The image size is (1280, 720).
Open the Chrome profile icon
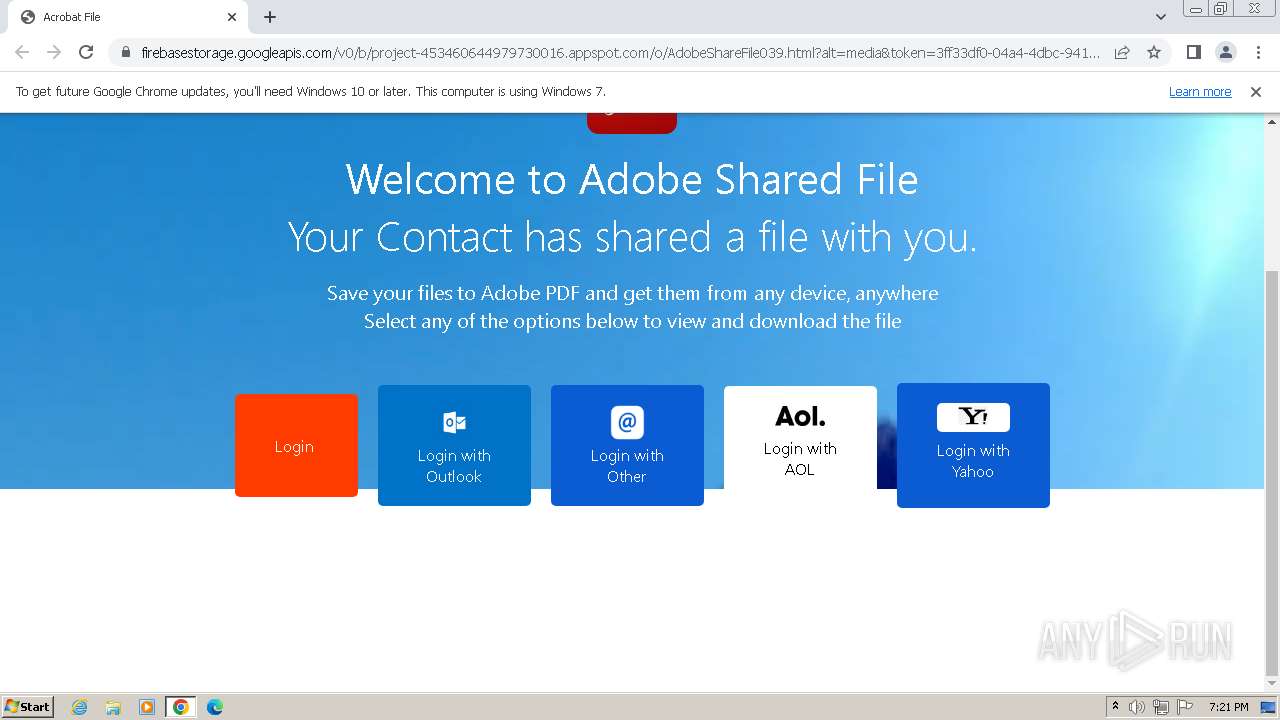tap(1225, 52)
